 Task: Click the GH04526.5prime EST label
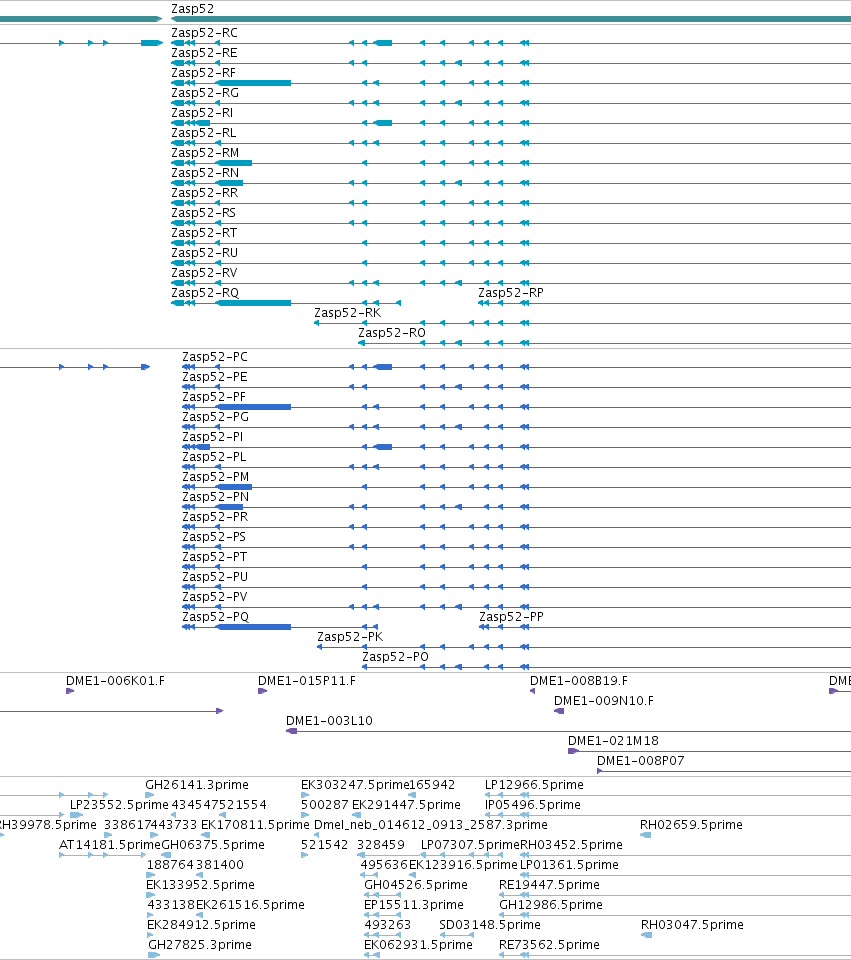point(416,885)
